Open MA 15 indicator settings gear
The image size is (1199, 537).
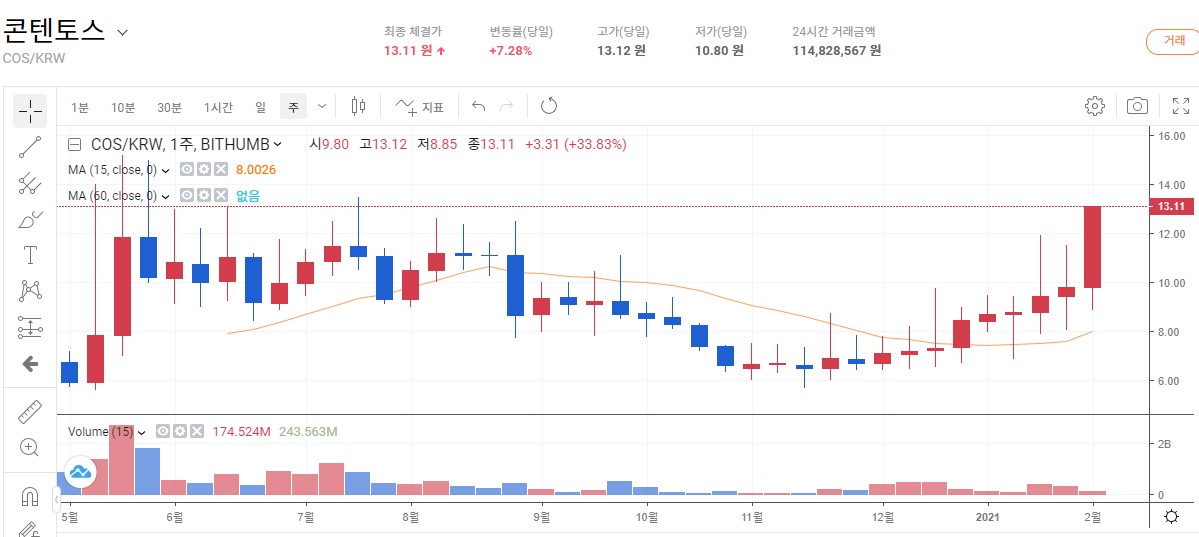[203, 169]
